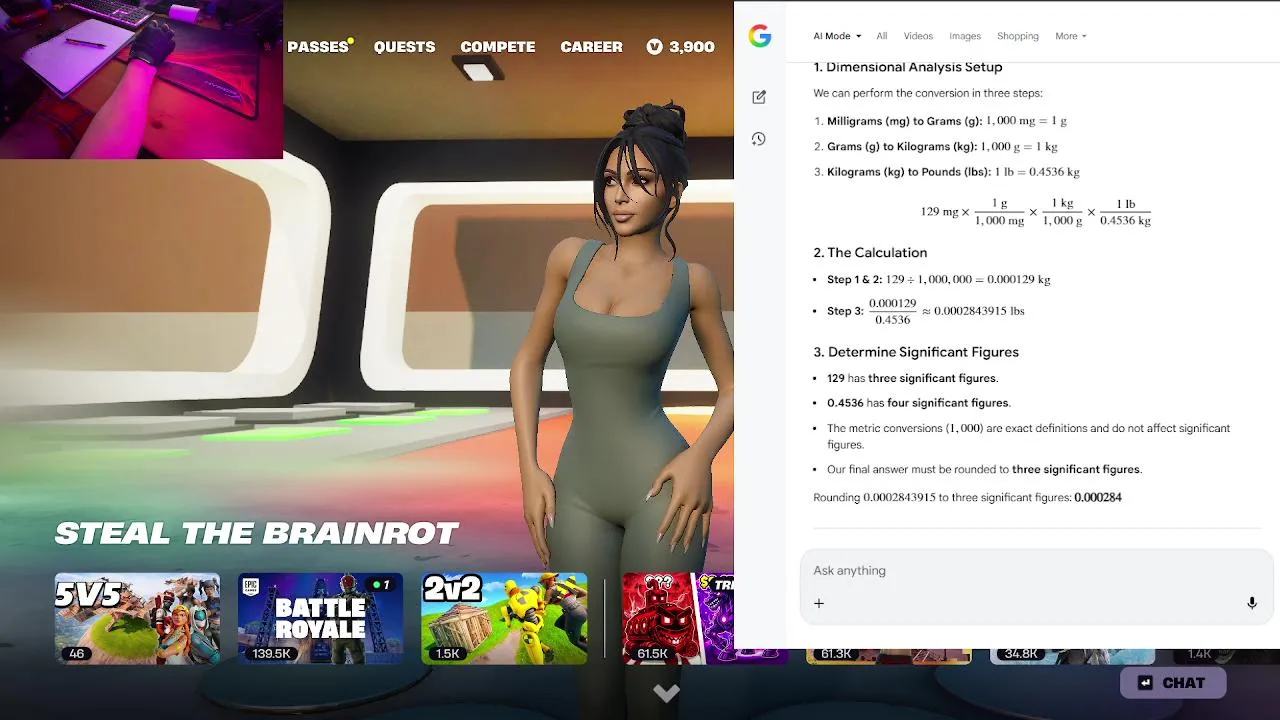Activate the microphone voice input icon
Screen dimensions: 1280x720
1251,603
